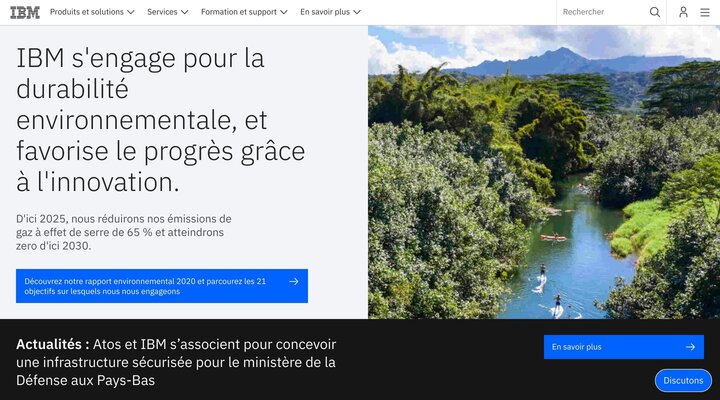
Task: Expand Formation et support chevron
Action: [284, 12]
